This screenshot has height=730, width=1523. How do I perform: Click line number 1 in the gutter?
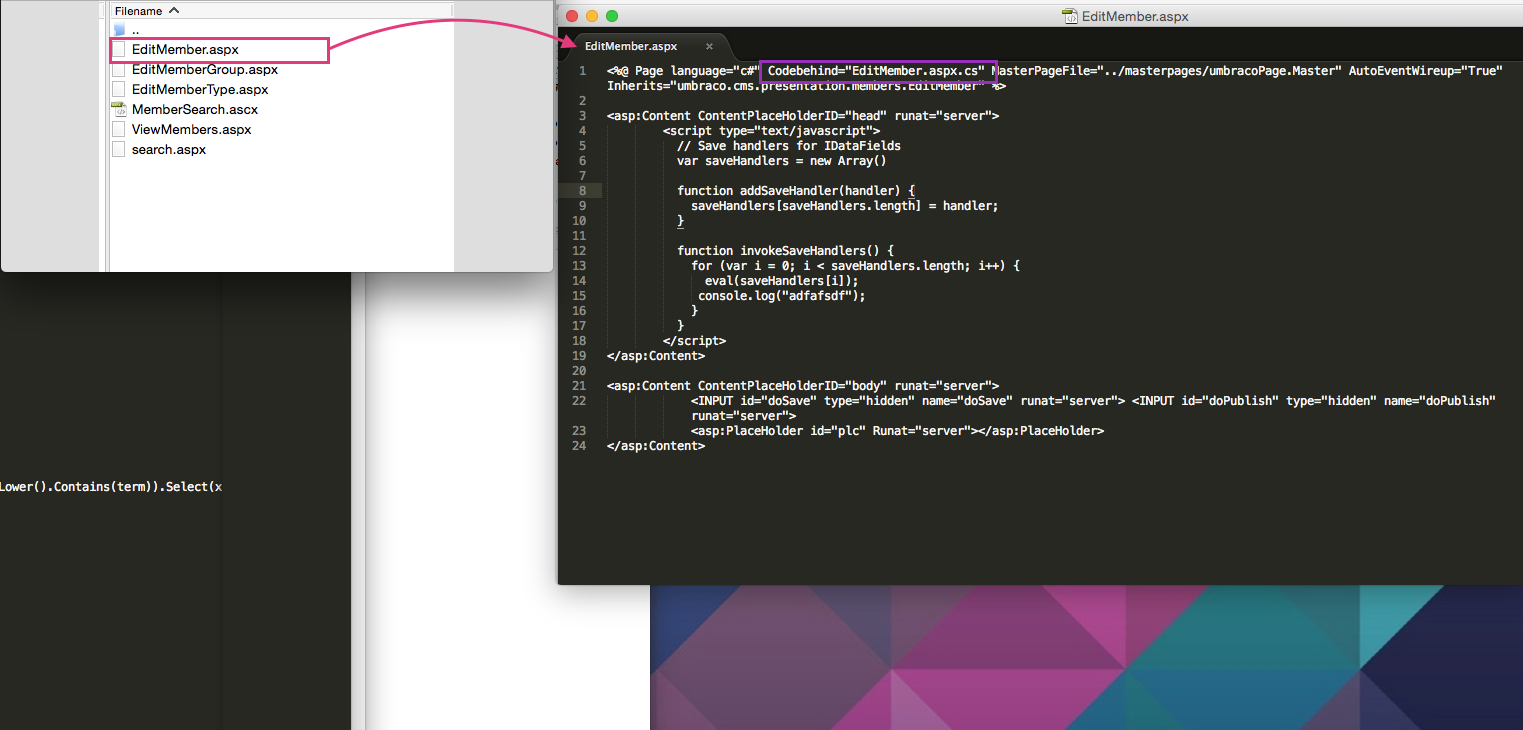coord(581,71)
